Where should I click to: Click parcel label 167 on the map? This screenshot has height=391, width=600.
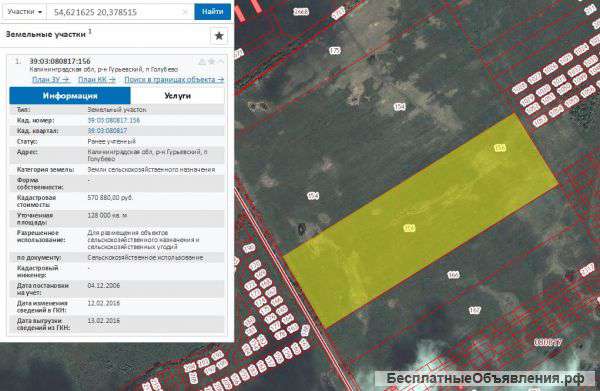click(x=474, y=310)
